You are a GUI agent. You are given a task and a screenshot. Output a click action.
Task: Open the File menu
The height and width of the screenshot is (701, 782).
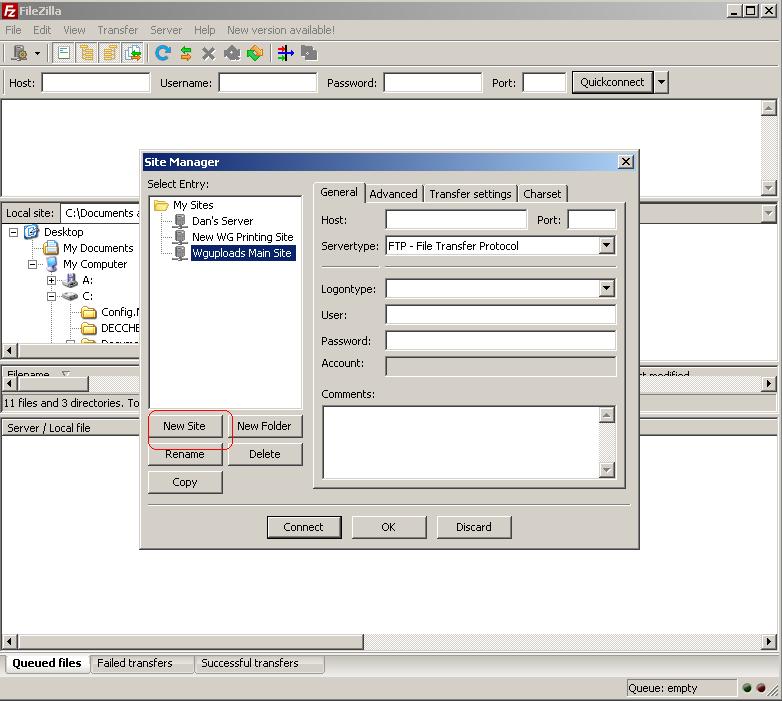[x=13, y=30]
